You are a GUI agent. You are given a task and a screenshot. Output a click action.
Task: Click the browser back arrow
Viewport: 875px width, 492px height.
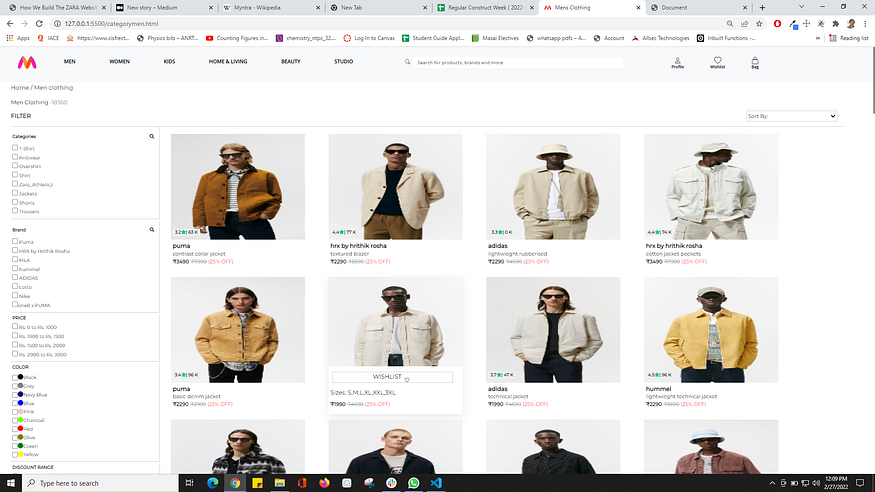pyautogui.click(x=10, y=23)
